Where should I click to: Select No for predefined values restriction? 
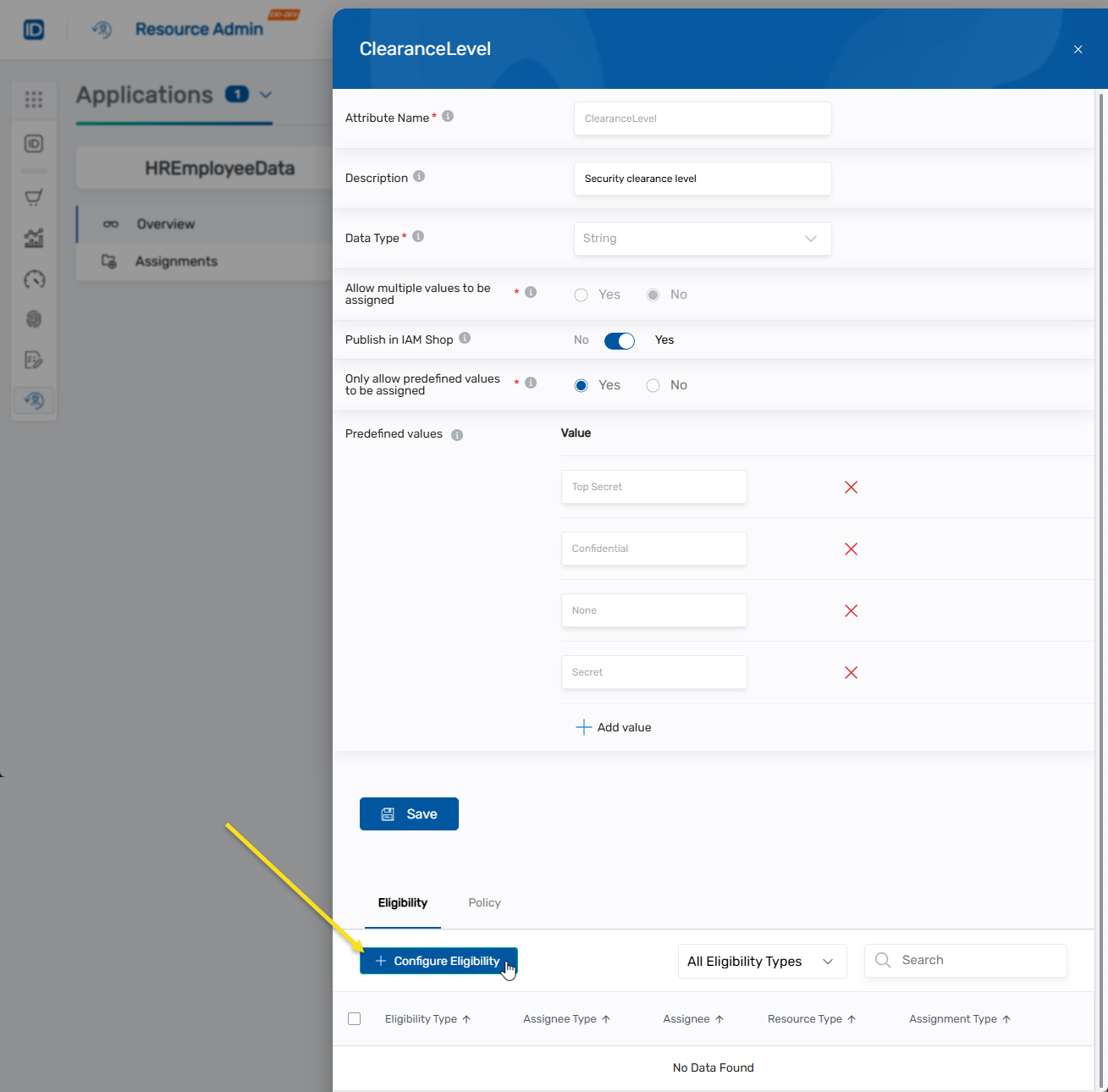click(x=653, y=385)
